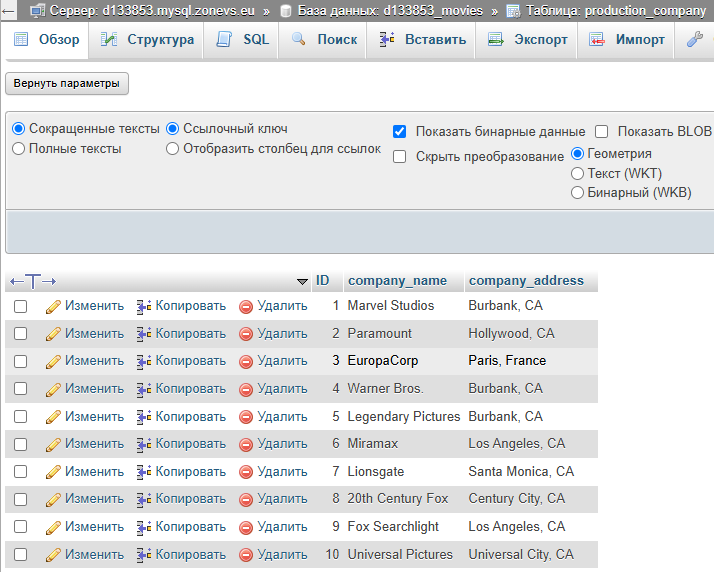The height and width of the screenshot is (572, 714).
Task: Tick the row checkbox for Marvel Studios
Action: pyautogui.click(x=20, y=306)
